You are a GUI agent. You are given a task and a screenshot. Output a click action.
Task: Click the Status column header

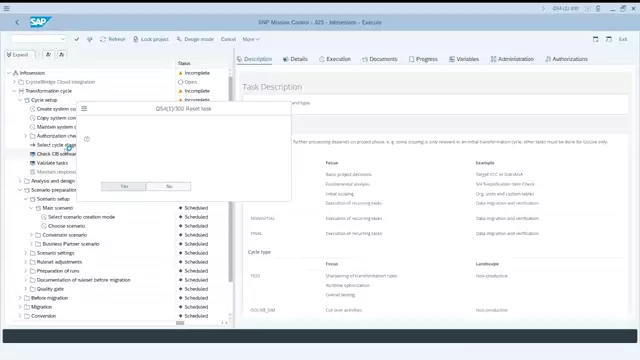click(x=184, y=63)
